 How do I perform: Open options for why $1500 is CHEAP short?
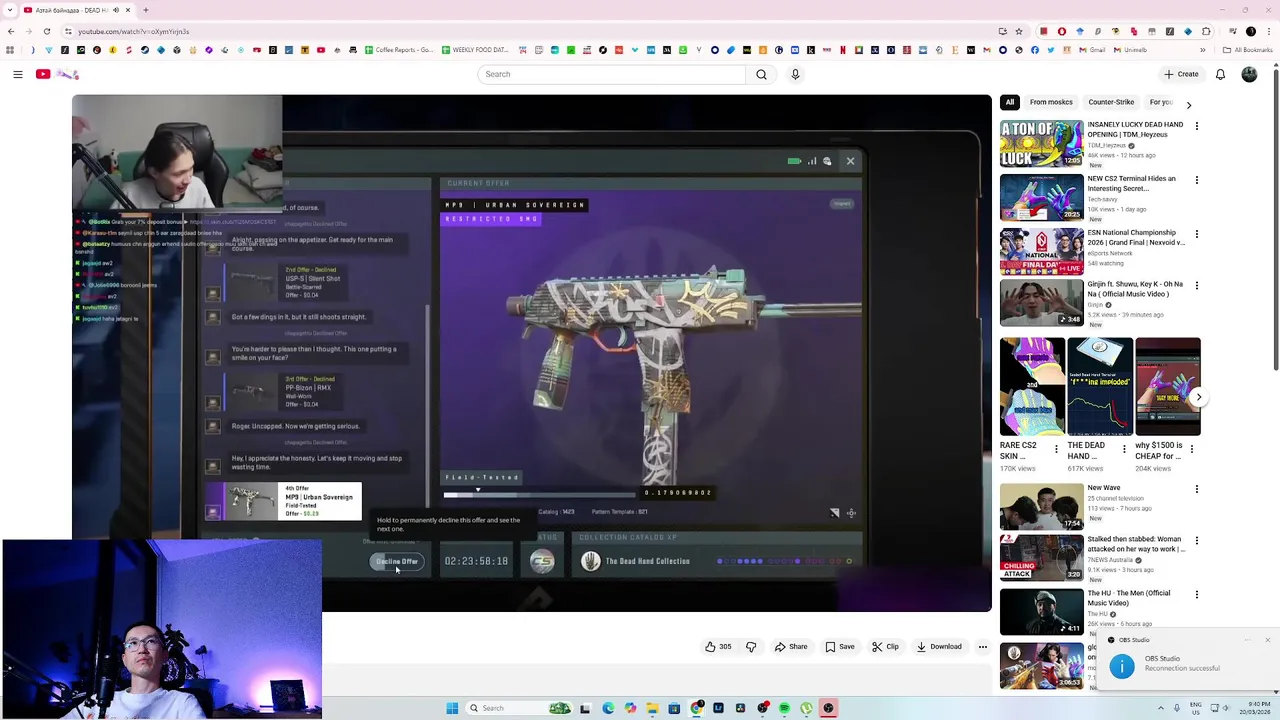(x=1191, y=449)
